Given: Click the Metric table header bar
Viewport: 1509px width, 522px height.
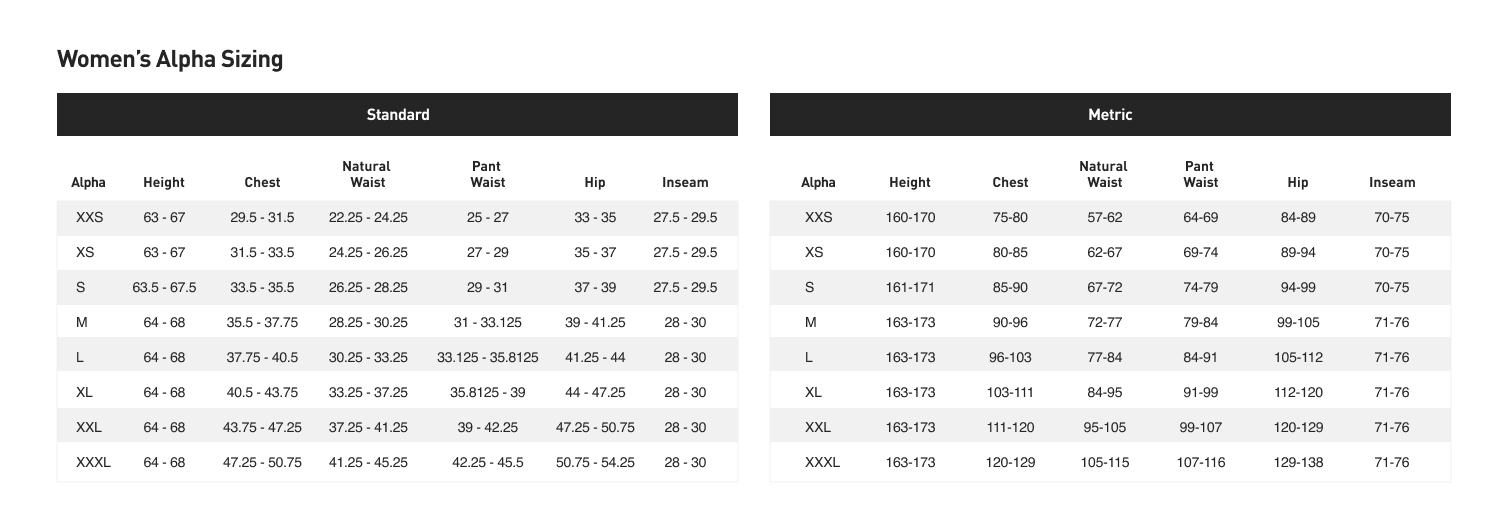Looking at the screenshot, I should pyautogui.click(x=1109, y=115).
